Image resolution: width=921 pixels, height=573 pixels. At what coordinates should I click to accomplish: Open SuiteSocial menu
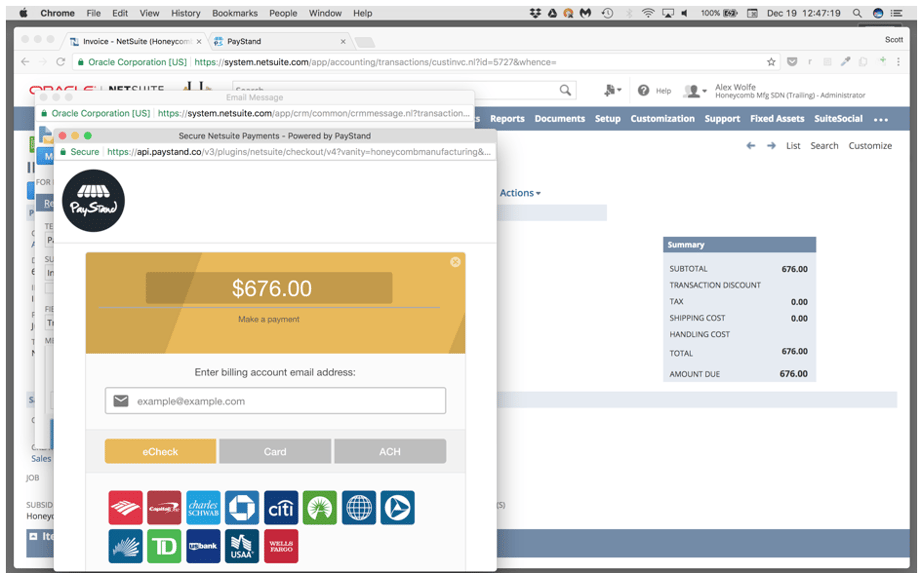(x=838, y=119)
